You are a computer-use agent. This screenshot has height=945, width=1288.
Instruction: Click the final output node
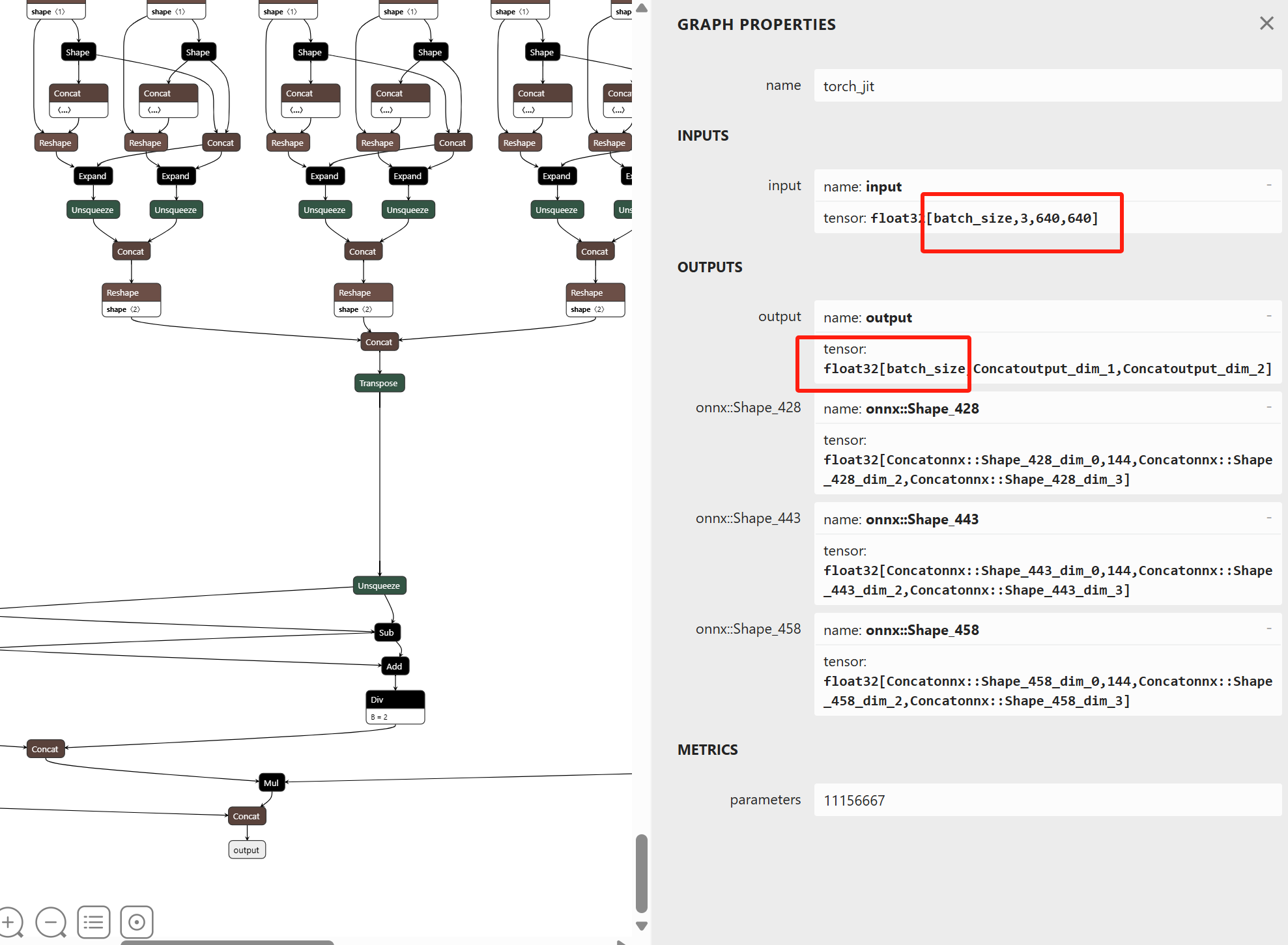pos(246,850)
